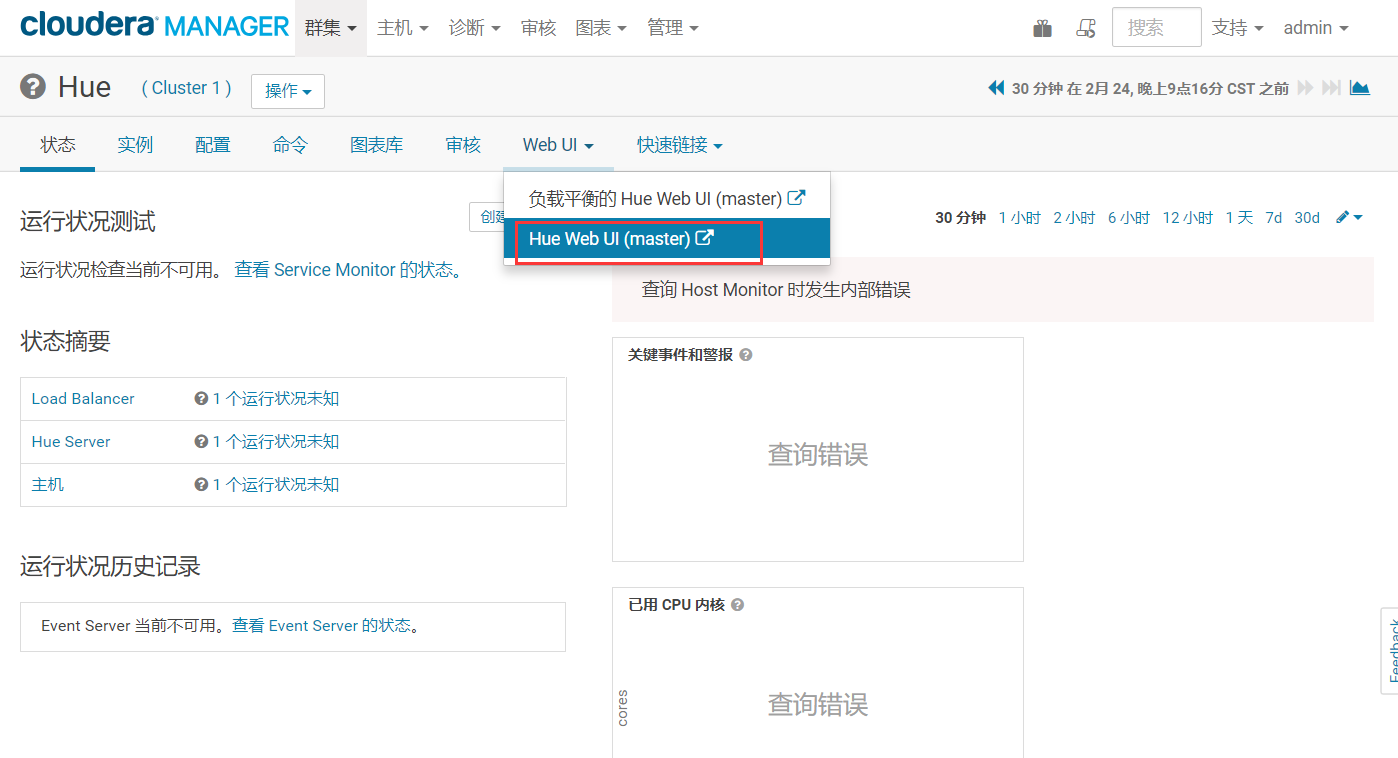Open the 操作 actions dropdown
The image size is (1398, 758).
(288, 91)
